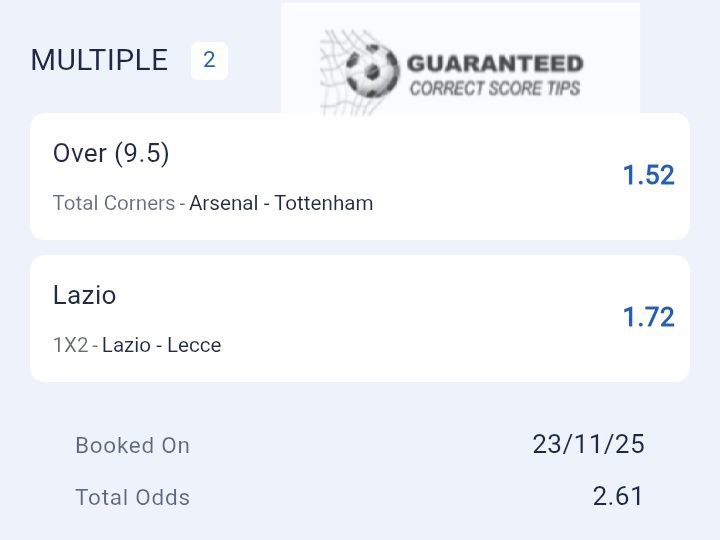Click the total odds value 2.61
Image resolution: width=720 pixels, height=540 pixels.
pos(617,496)
